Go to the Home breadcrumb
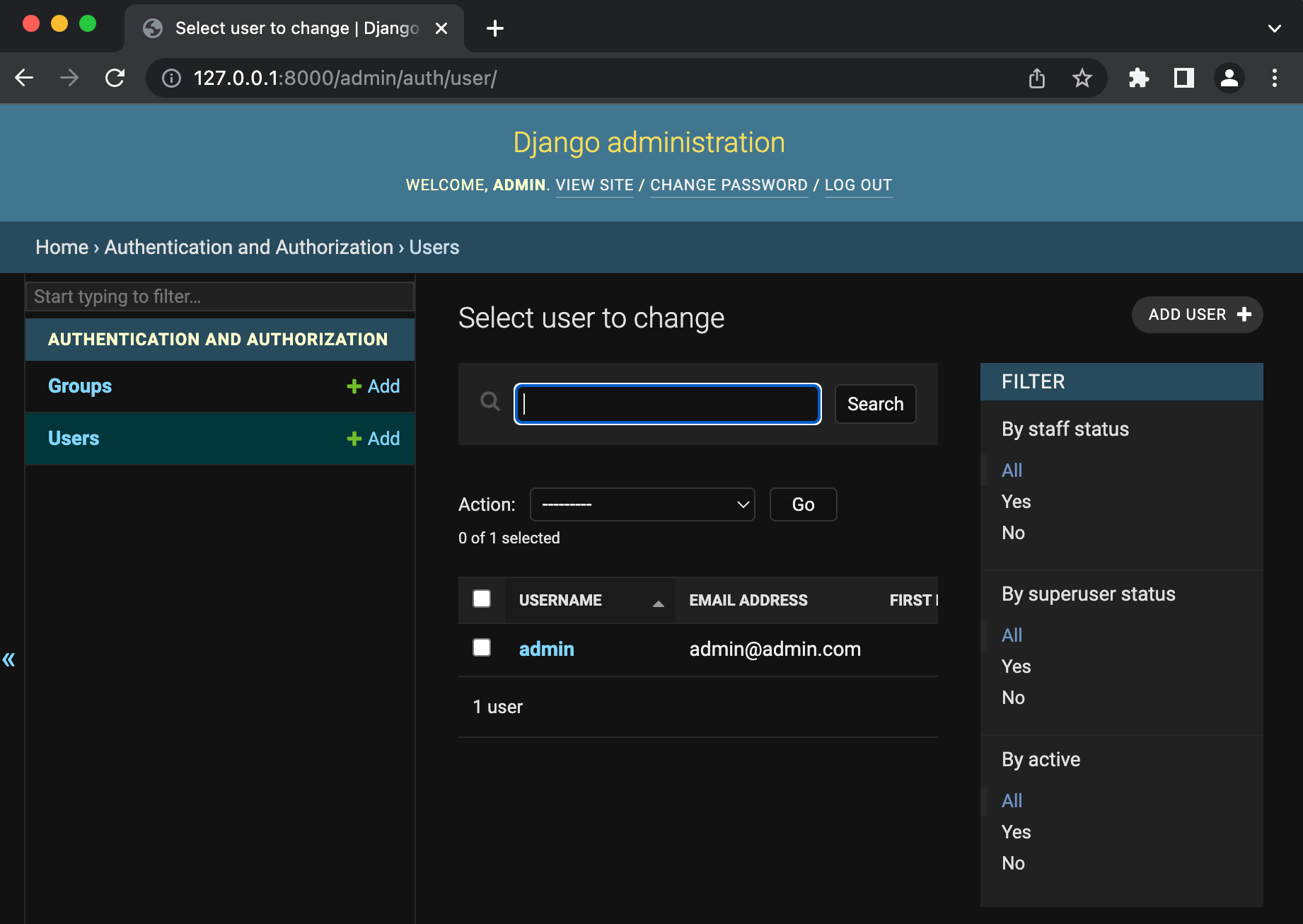Viewport: 1303px width, 924px height. point(62,247)
